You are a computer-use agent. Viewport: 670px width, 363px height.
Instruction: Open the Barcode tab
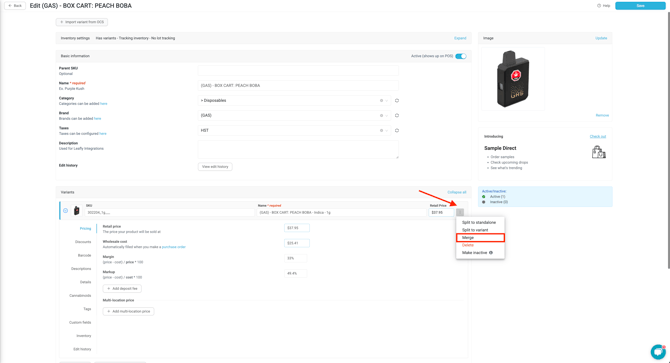[x=84, y=255]
